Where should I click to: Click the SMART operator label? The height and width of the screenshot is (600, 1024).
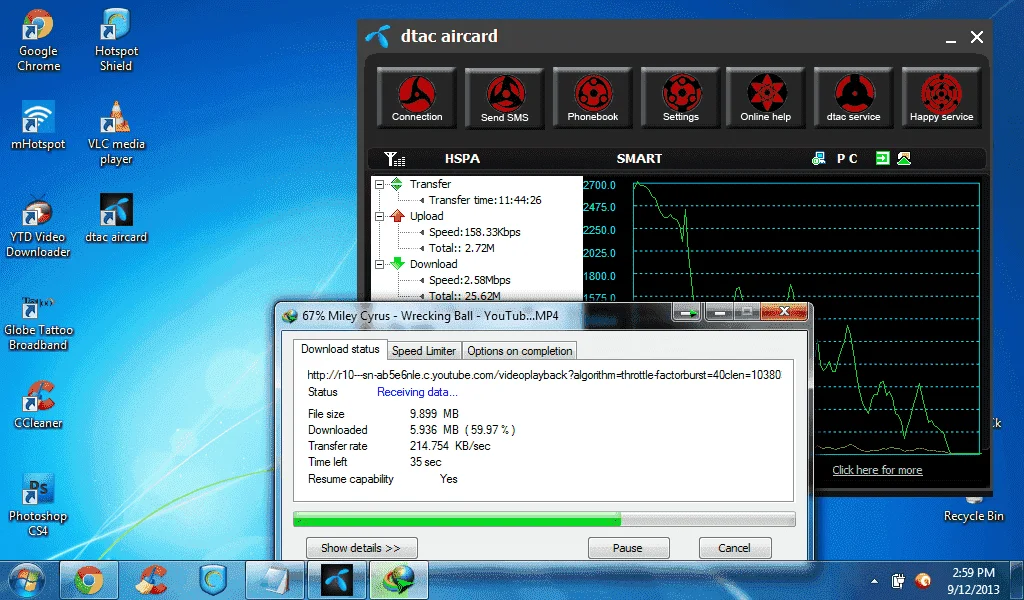point(639,159)
